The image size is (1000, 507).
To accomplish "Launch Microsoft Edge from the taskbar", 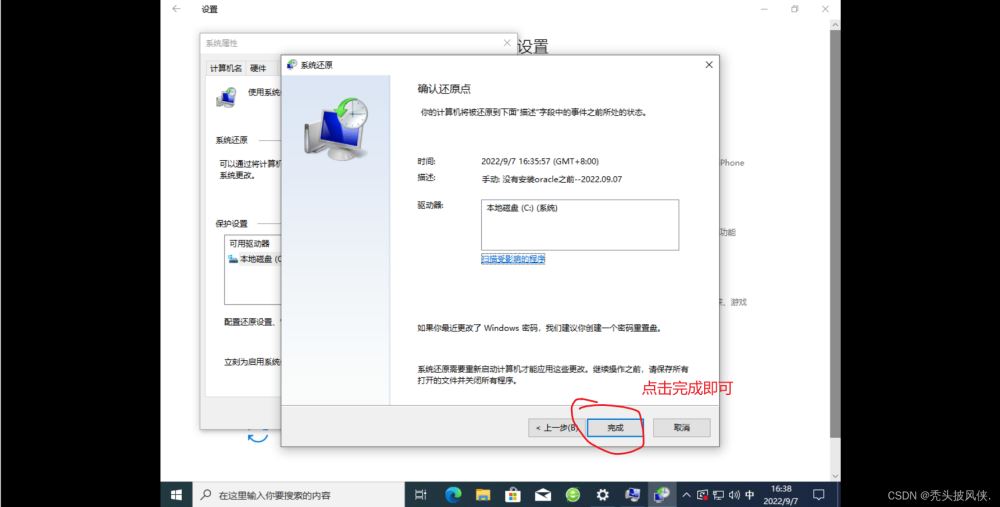I will (x=452, y=494).
